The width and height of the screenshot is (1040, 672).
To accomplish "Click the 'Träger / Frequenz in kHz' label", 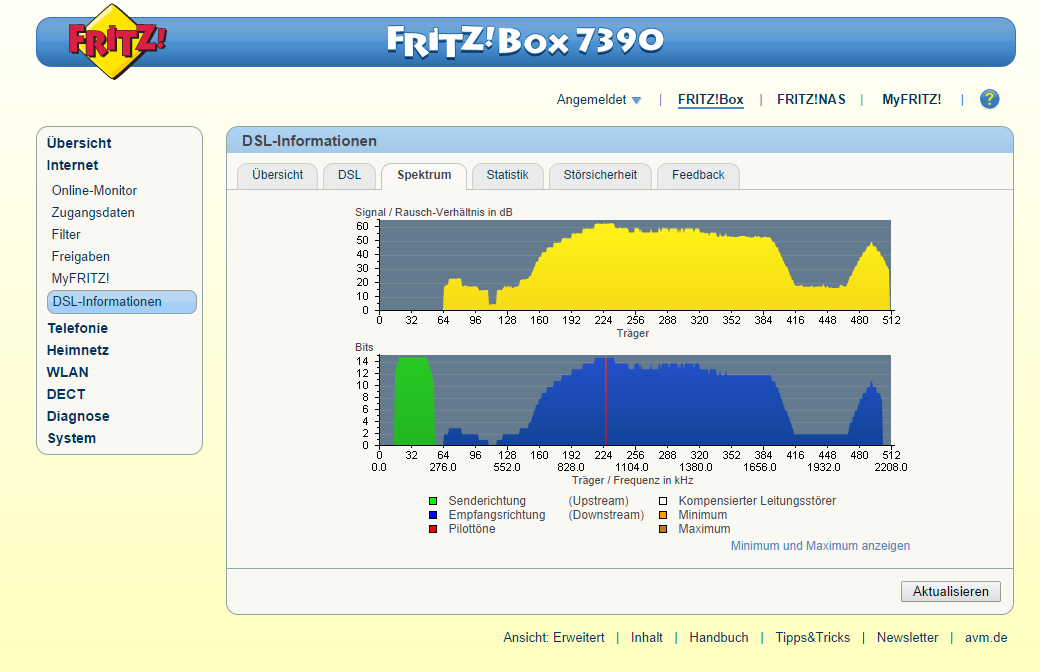I will pos(633,480).
